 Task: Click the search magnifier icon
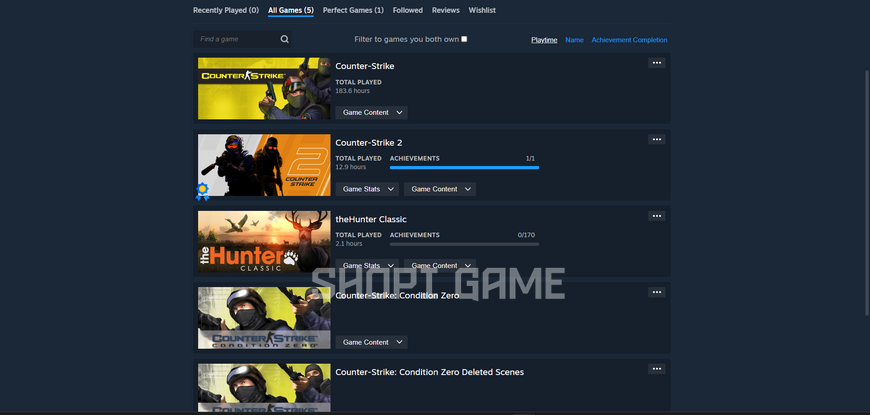(x=285, y=39)
